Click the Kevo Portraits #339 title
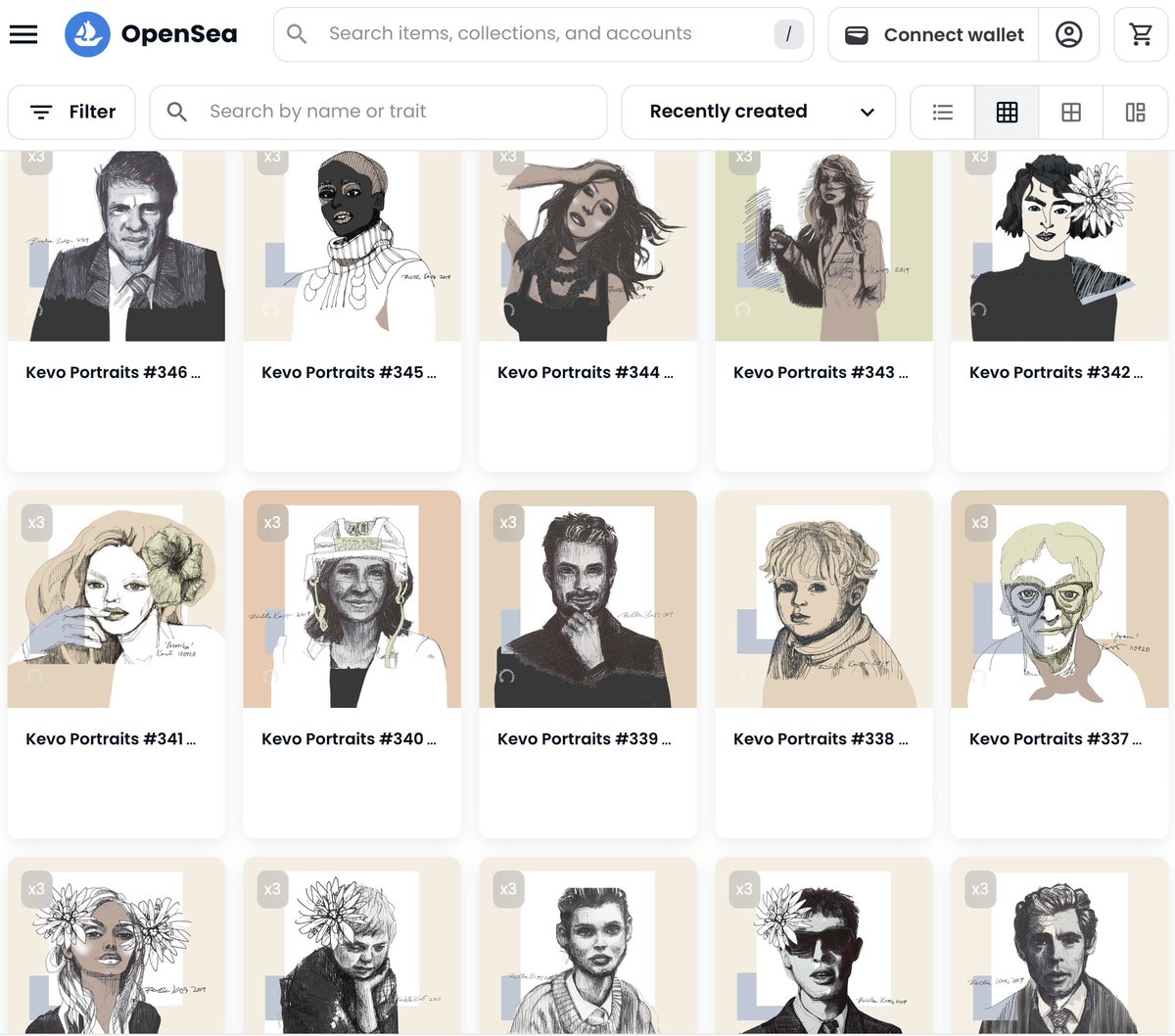 [x=584, y=738]
